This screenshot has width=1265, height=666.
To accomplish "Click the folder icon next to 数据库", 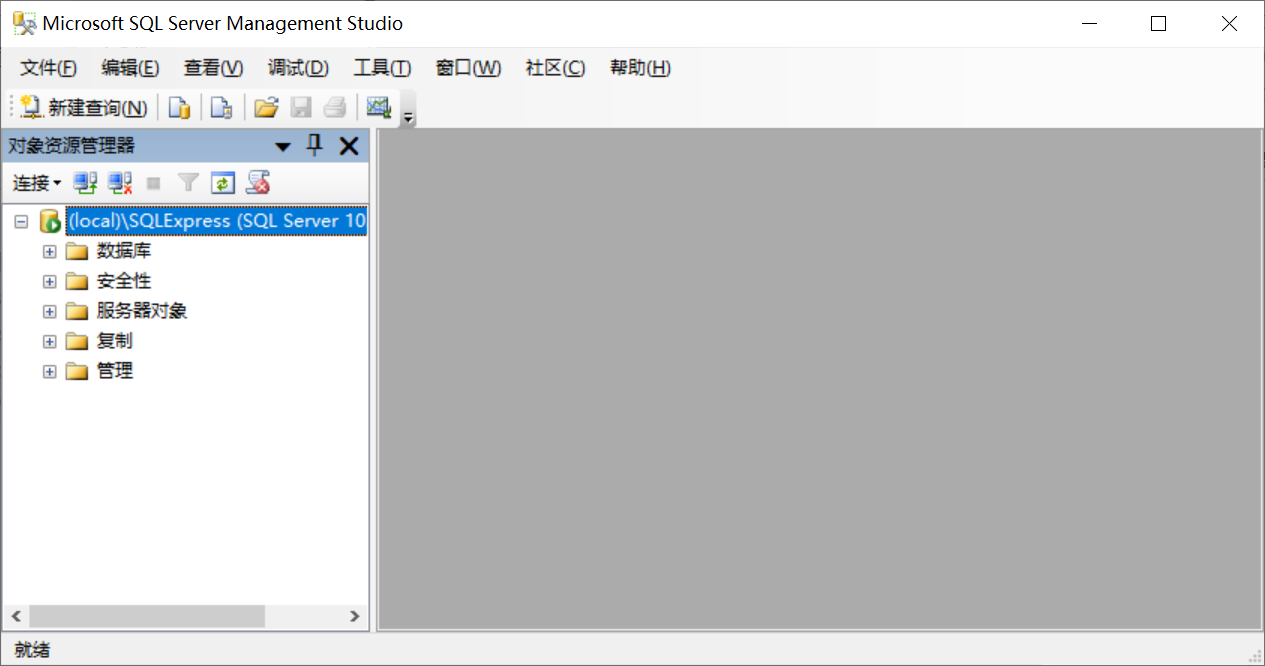I will (77, 251).
